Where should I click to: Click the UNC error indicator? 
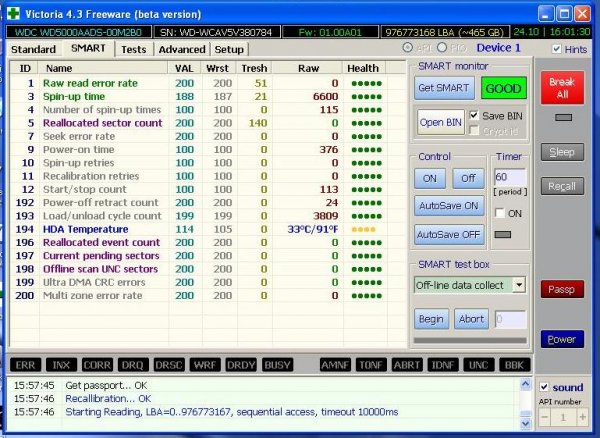478,365
